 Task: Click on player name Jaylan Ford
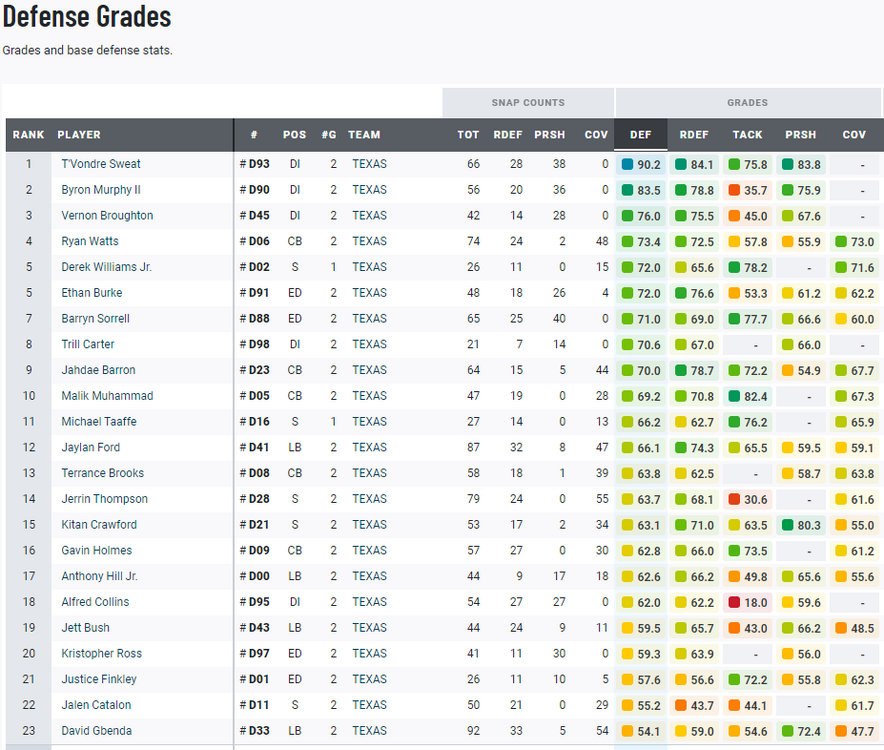(x=90, y=447)
